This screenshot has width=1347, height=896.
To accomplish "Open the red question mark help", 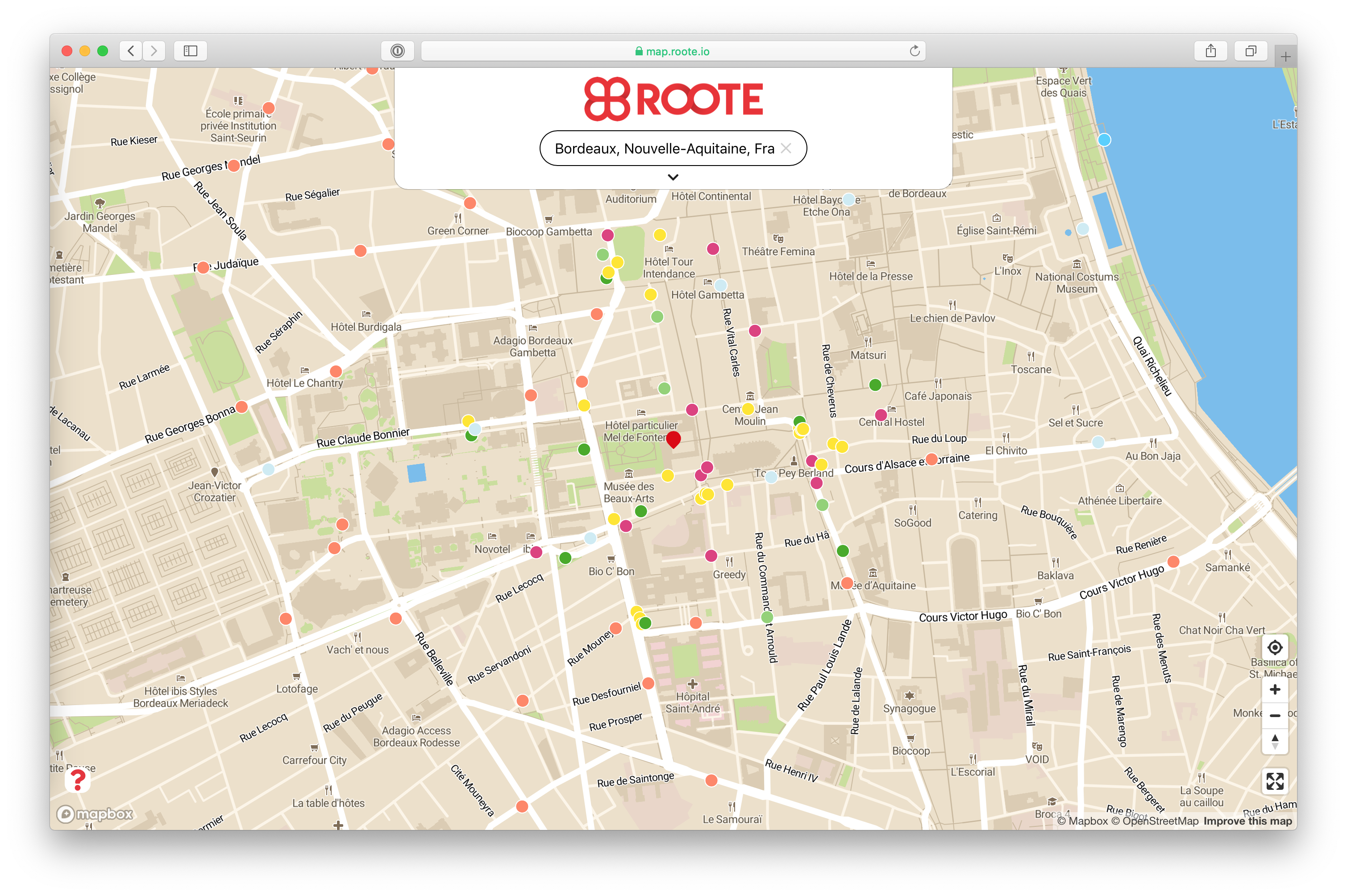I will coord(78,780).
